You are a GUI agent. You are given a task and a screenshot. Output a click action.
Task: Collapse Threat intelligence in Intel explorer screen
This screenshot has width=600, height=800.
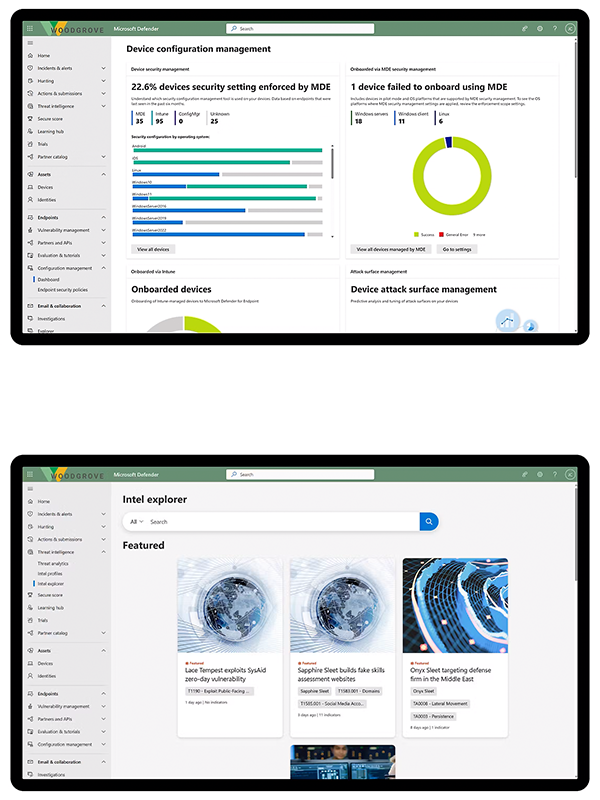[104, 552]
